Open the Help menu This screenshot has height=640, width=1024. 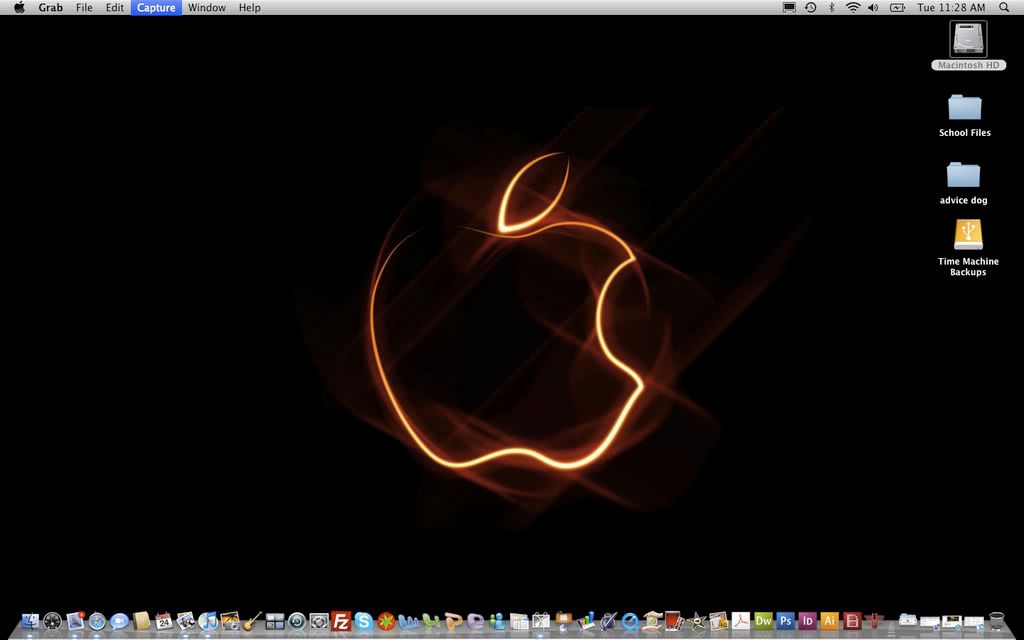point(249,7)
